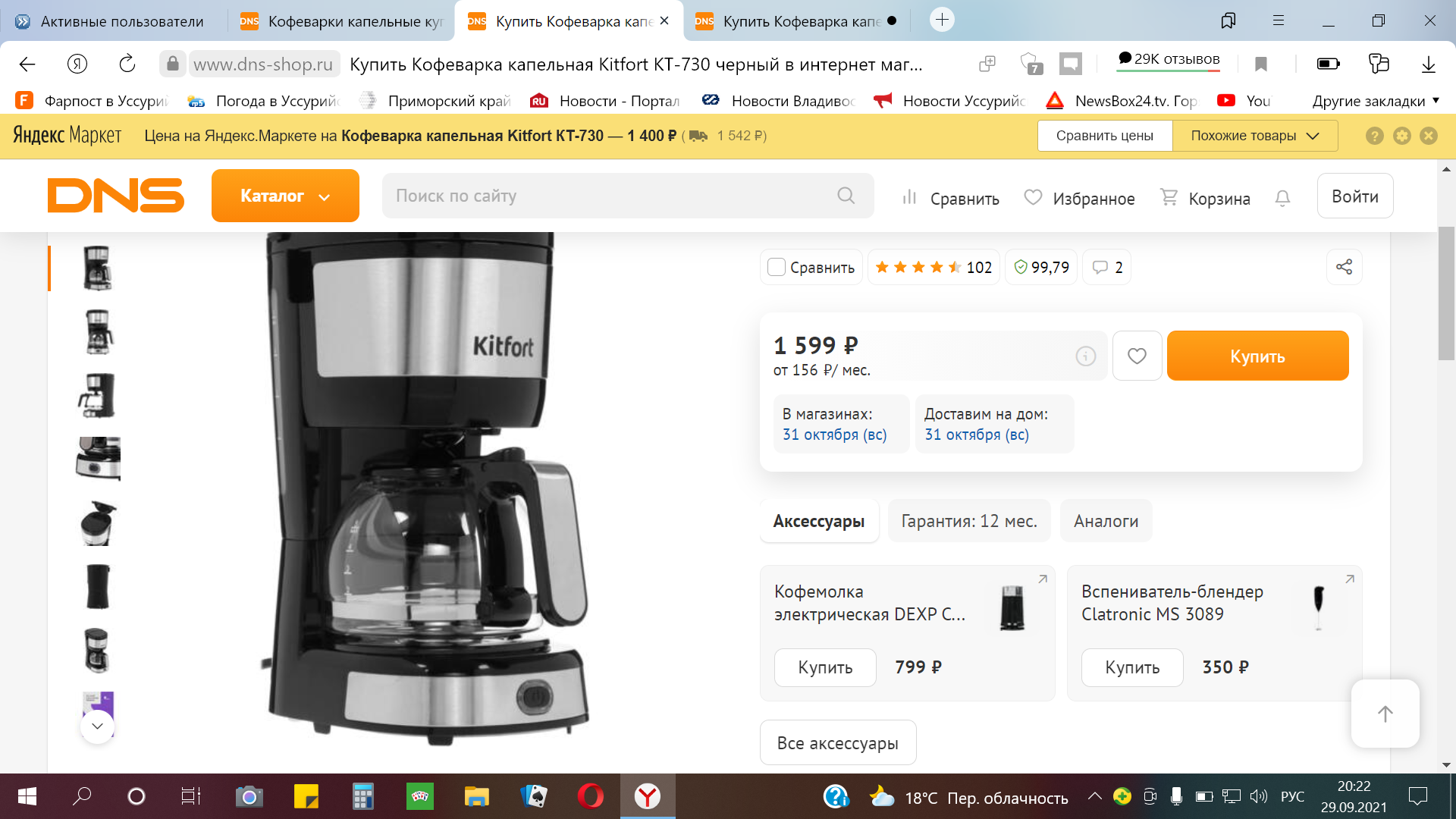
Task: Expand Другие закладки bookmarks folder
Action: click(x=1376, y=101)
